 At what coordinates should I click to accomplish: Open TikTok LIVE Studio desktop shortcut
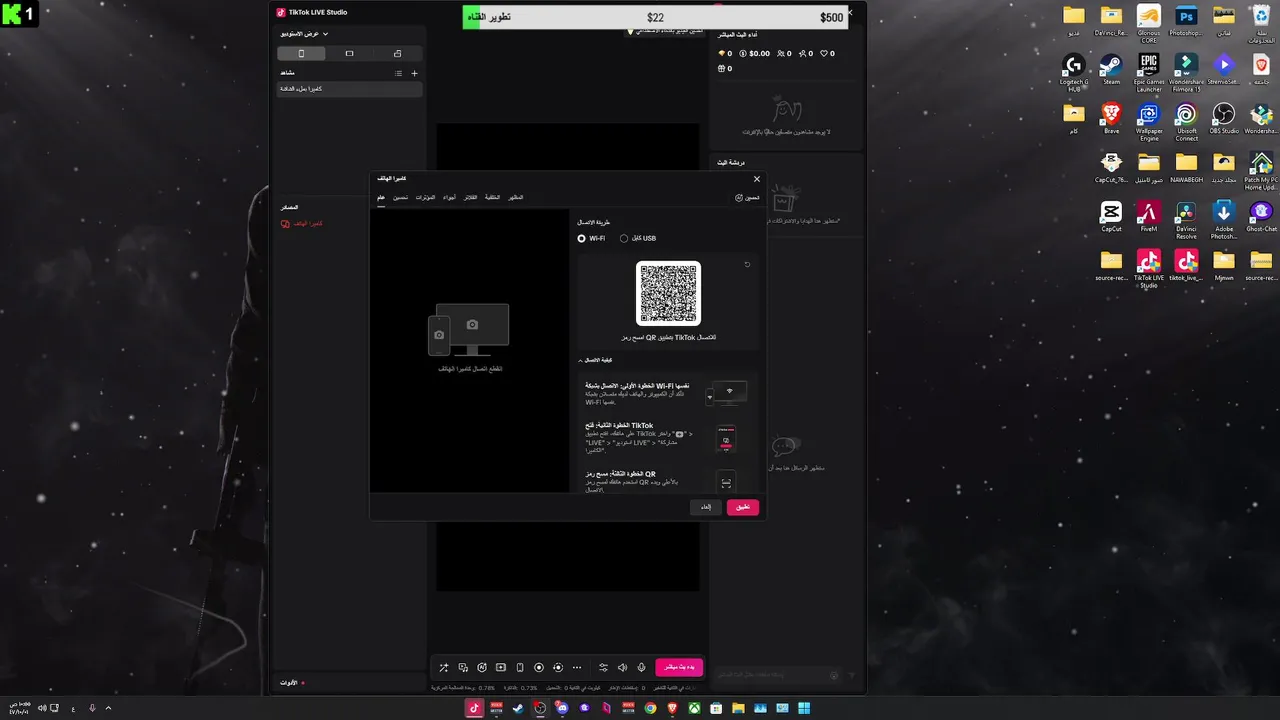pos(1149,268)
